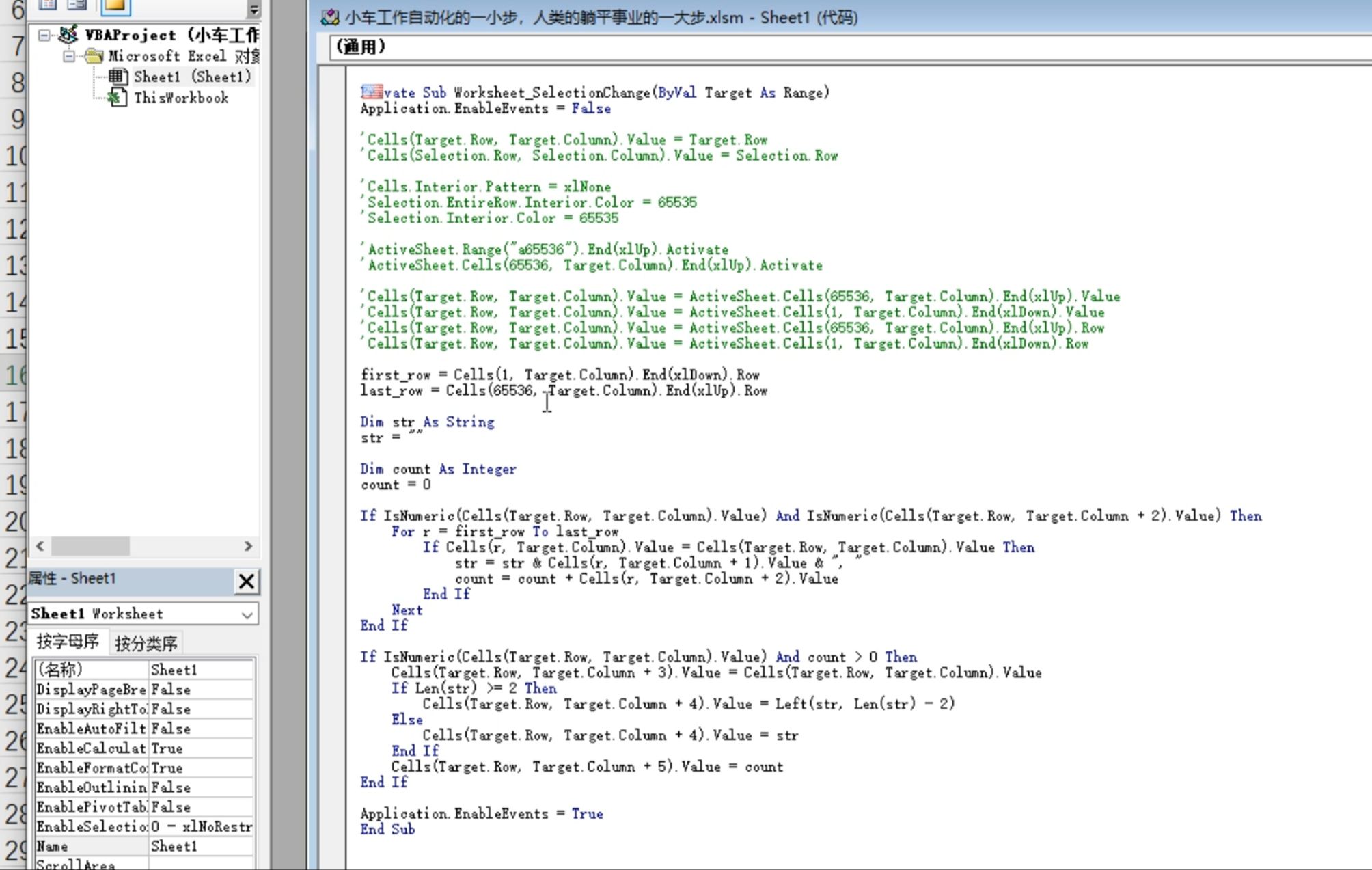
Task: Click the EnableFormatConditionsCalculation True value
Action: (202, 768)
